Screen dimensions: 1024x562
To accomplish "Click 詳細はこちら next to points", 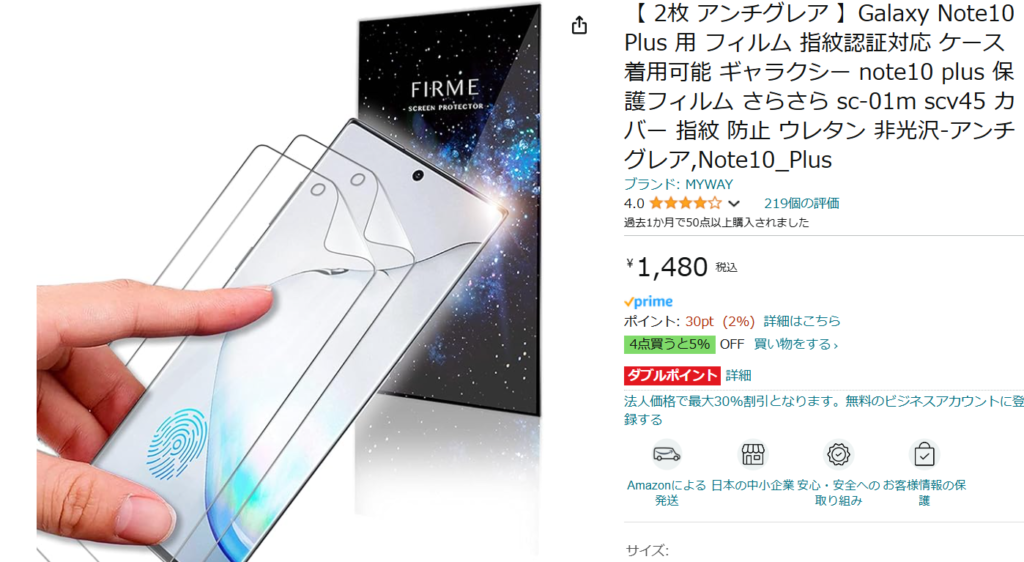I will click(x=802, y=321).
